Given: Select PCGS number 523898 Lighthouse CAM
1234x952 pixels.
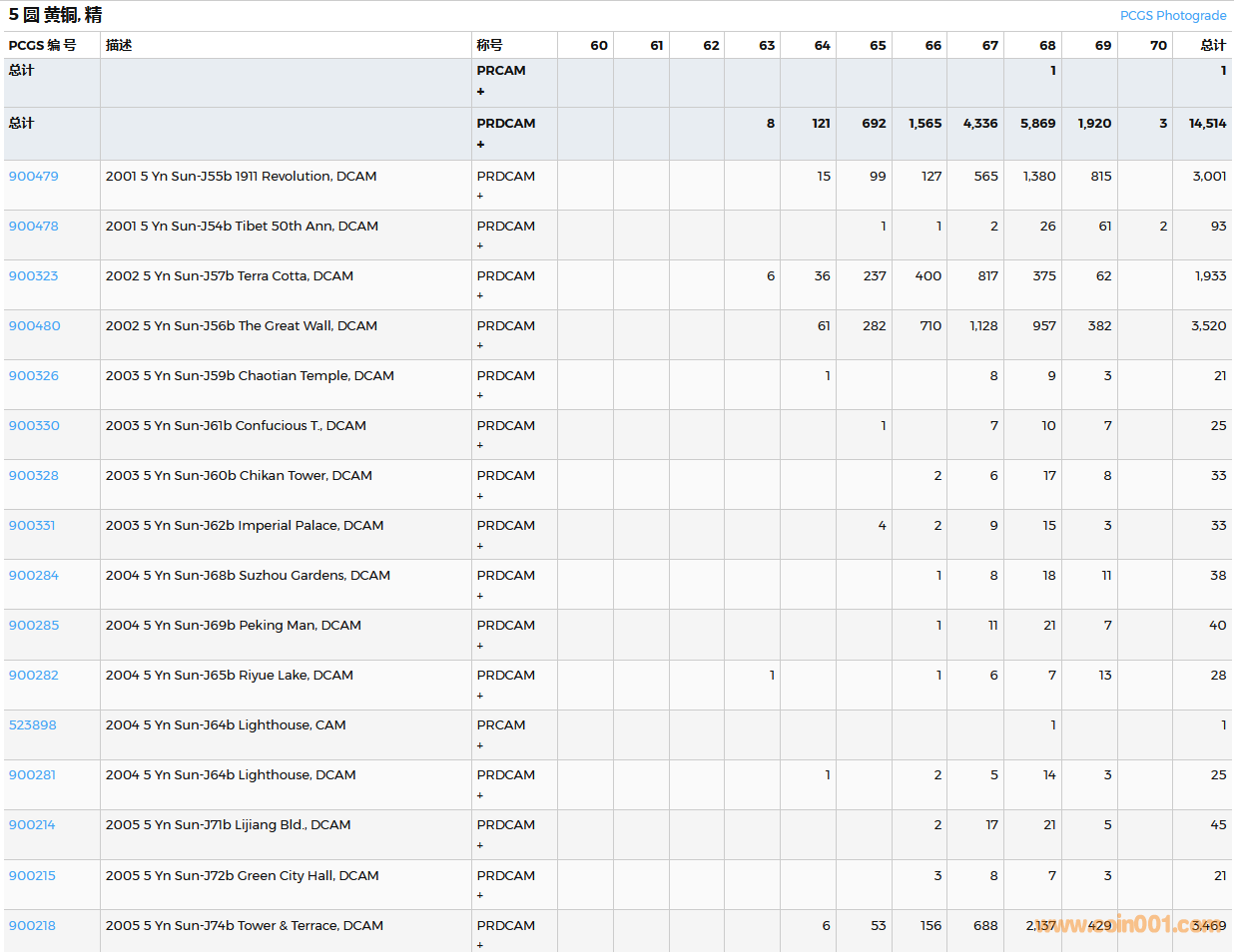Looking at the screenshot, I should point(33,725).
